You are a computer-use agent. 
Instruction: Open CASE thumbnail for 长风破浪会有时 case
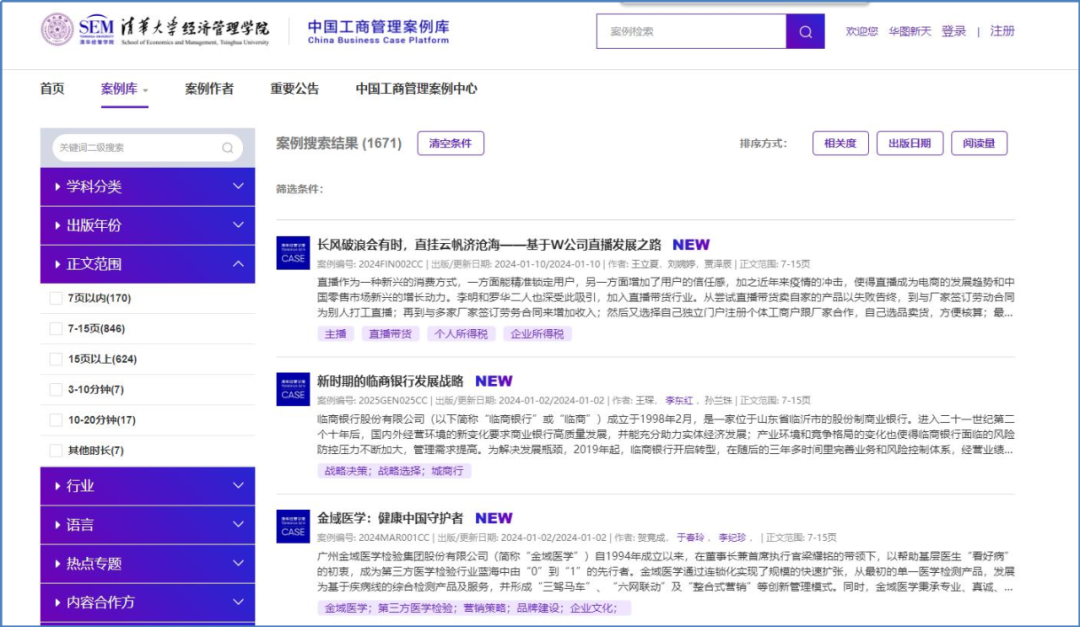293,252
